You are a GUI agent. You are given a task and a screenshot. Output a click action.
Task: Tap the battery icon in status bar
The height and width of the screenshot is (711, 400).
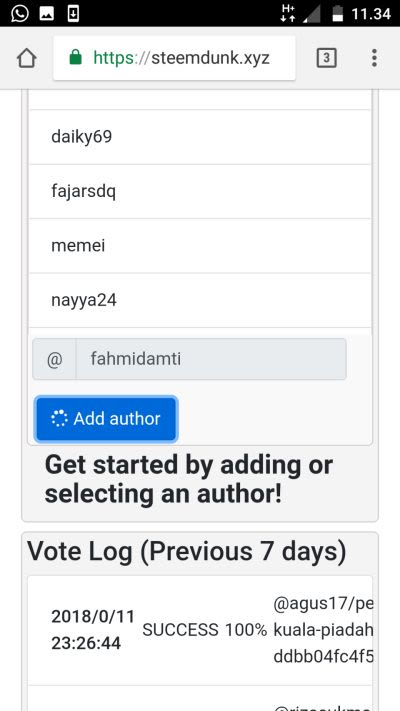pyautogui.click(x=337, y=13)
